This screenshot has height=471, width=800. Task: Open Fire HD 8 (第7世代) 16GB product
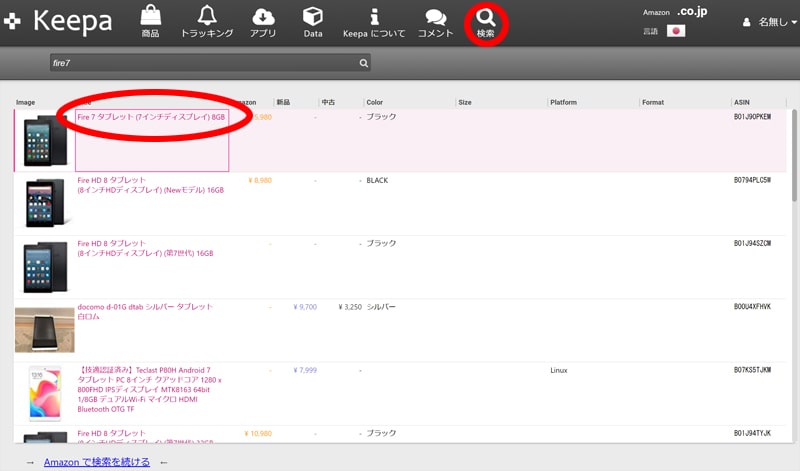(145, 248)
